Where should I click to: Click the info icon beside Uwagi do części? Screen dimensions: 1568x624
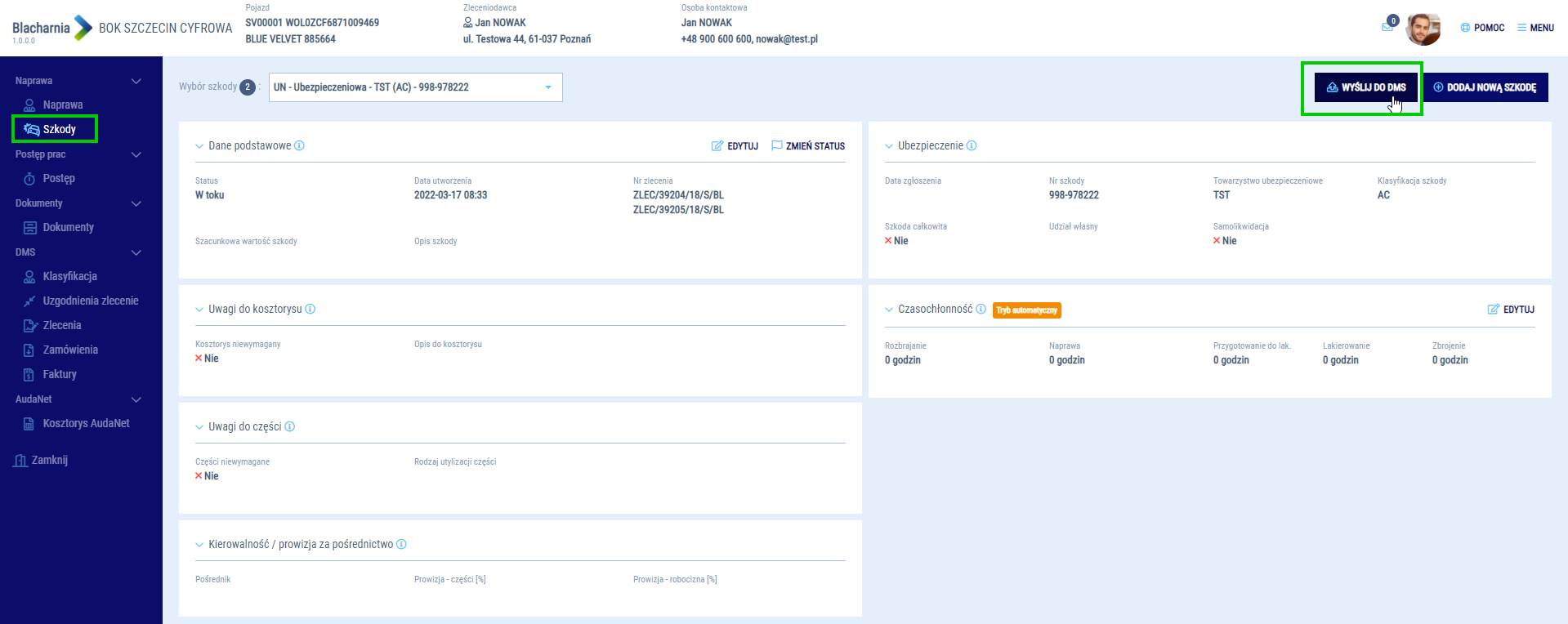click(x=290, y=427)
